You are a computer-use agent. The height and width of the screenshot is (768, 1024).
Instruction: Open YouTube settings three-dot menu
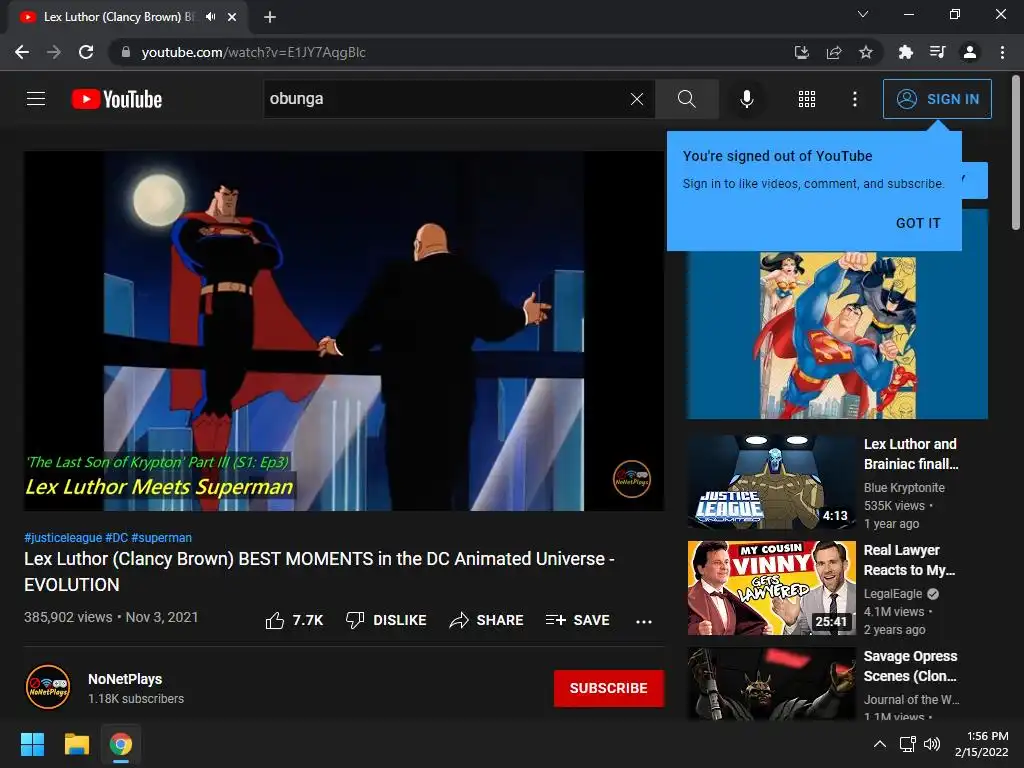(x=855, y=99)
